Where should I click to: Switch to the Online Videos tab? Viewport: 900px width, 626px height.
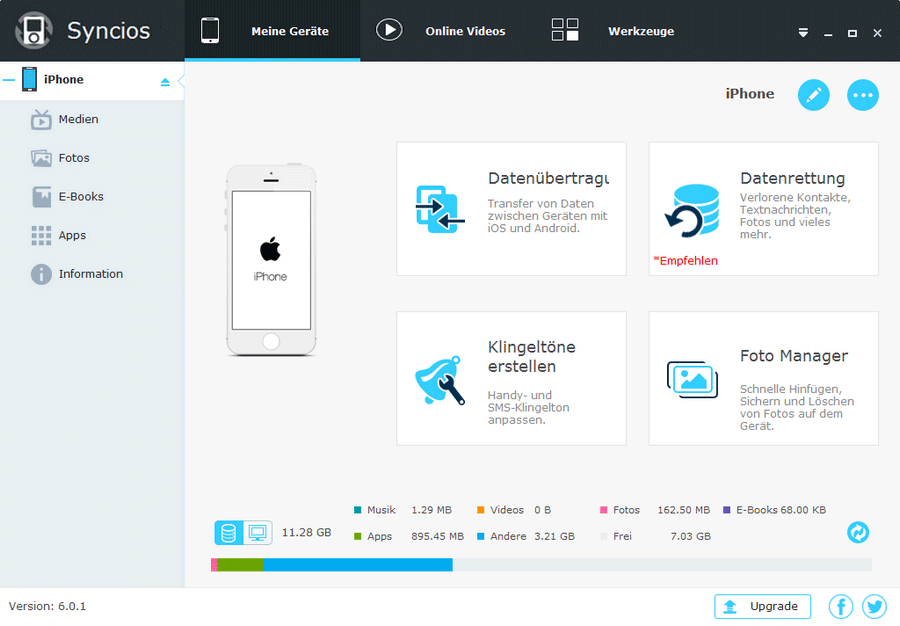[x=442, y=30]
